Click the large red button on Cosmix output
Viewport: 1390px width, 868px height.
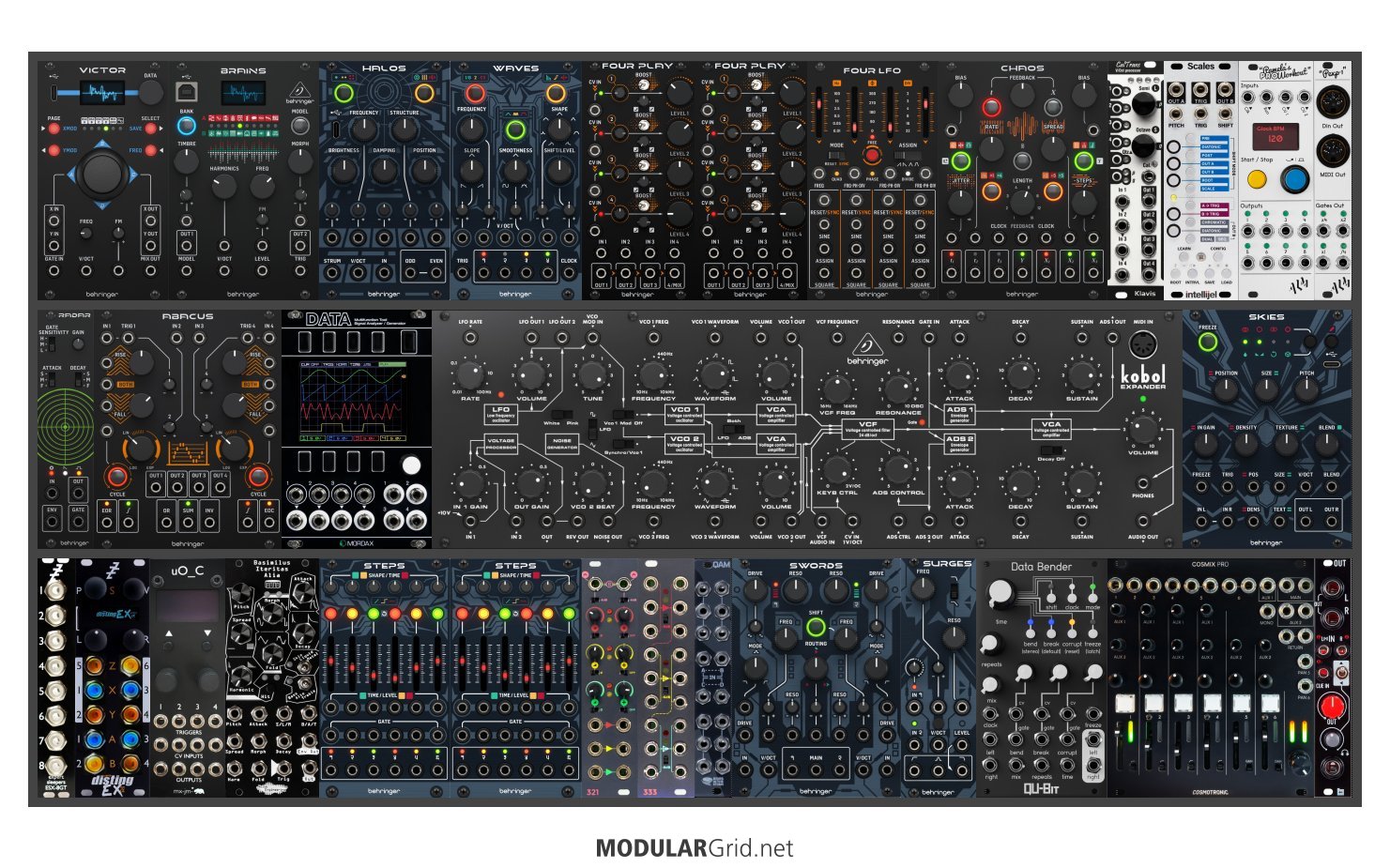(x=1332, y=705)
